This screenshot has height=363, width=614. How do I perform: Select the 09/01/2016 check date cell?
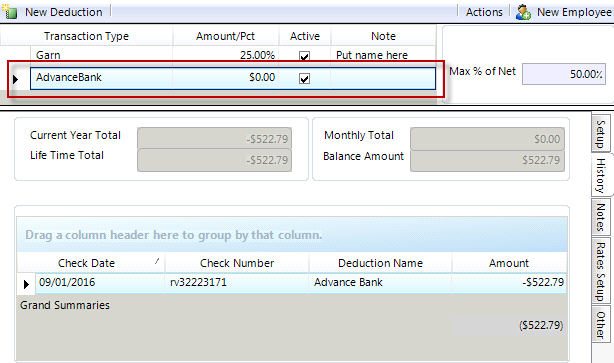pos(100,283)
